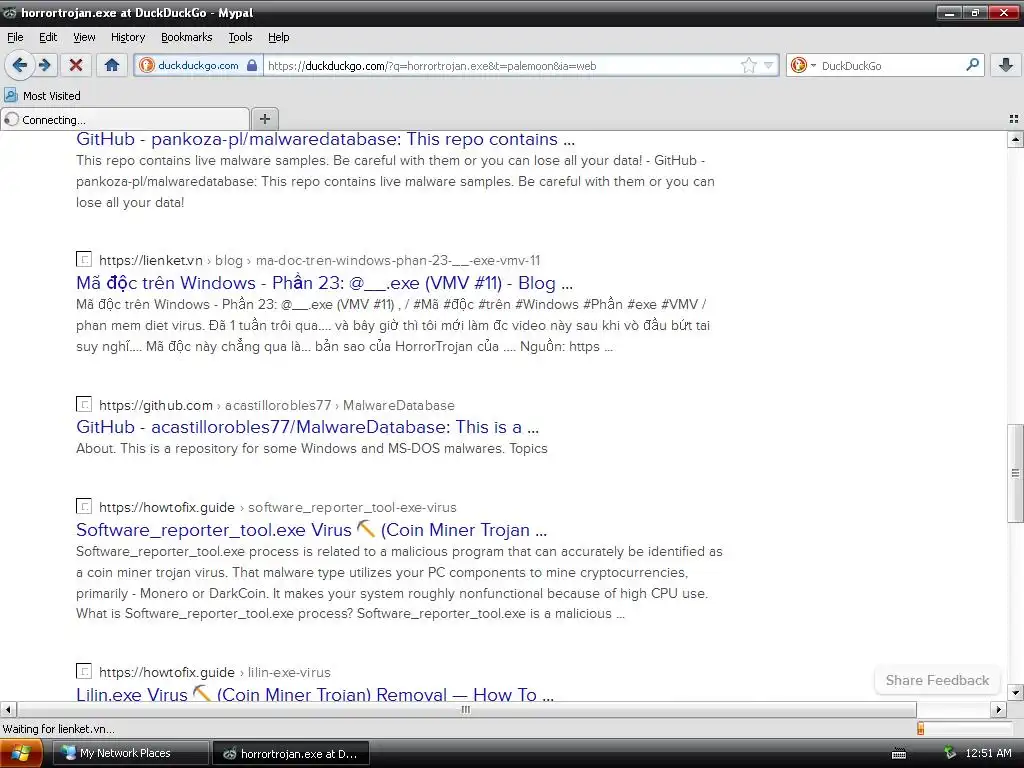
Task: Click the lienket.vn result URL
Action: click(x=319, y=261)
